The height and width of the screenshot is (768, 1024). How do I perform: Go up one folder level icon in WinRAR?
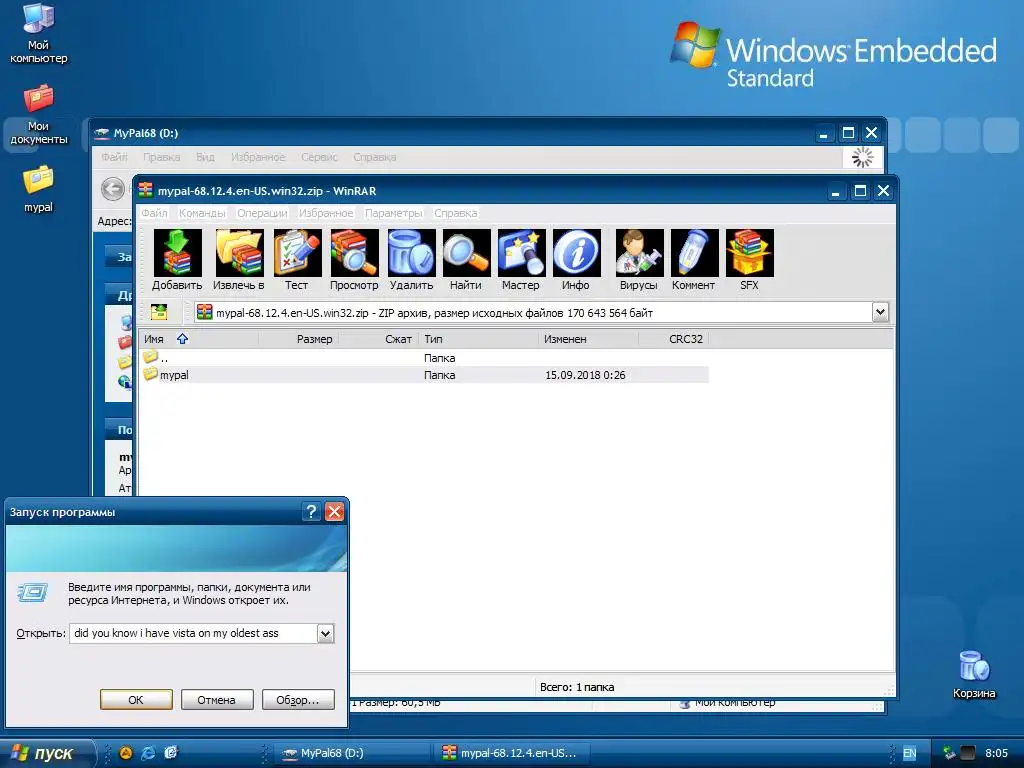(159, 312)
